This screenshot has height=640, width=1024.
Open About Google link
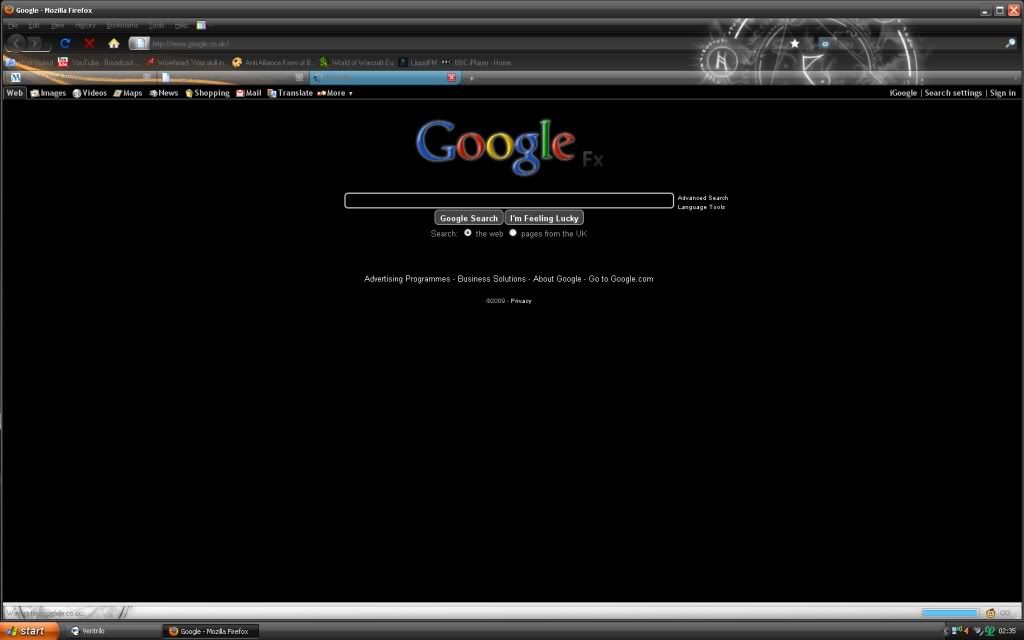click(557, 279)
